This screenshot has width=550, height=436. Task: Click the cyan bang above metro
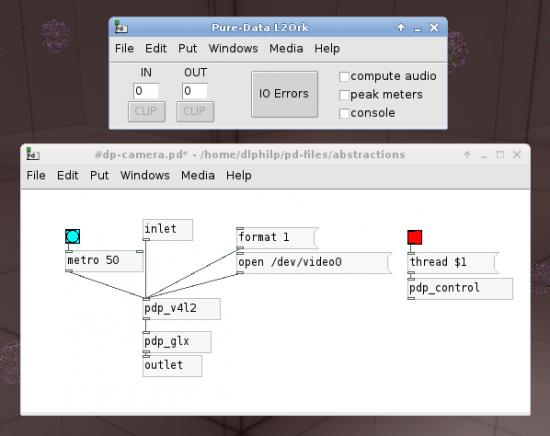[72, 237]
